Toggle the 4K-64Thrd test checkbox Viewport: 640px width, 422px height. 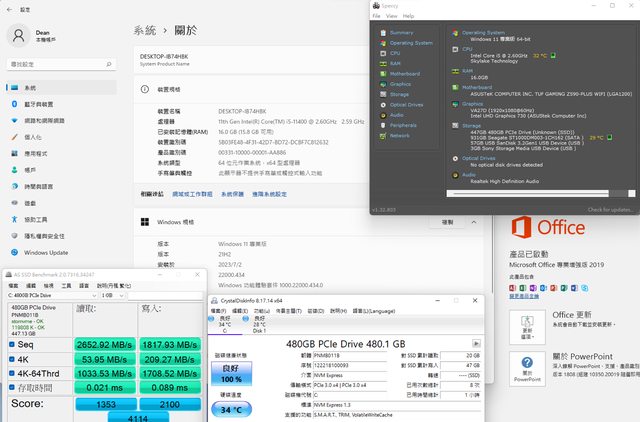point(14,374)
